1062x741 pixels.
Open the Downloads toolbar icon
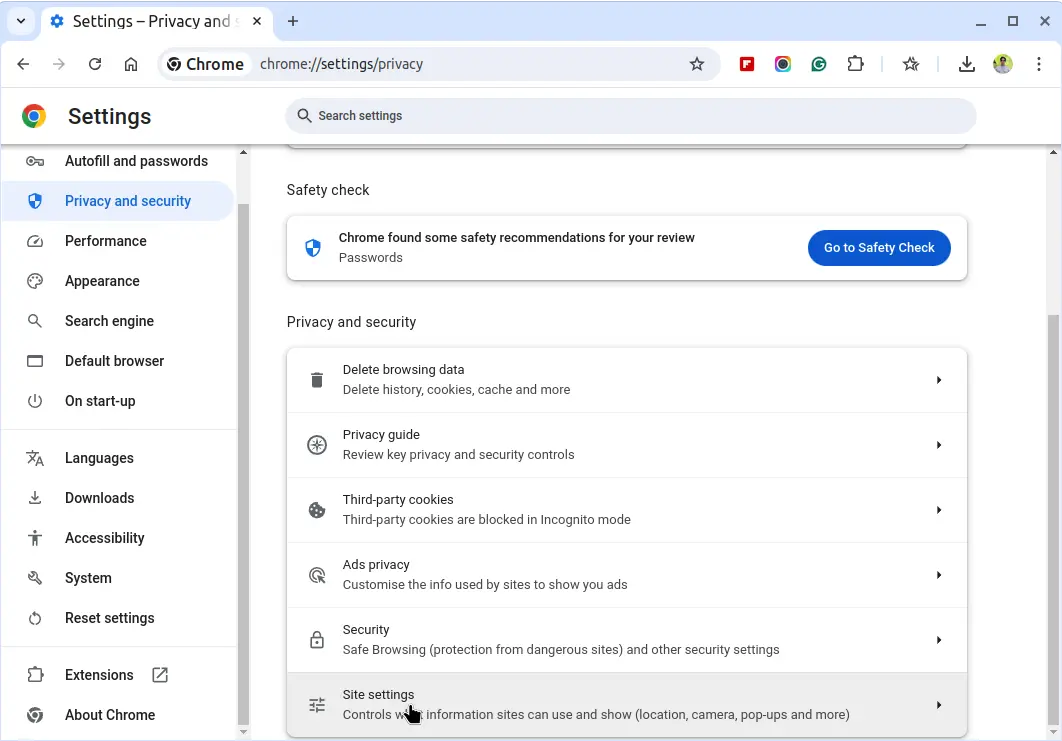[967, 64]
